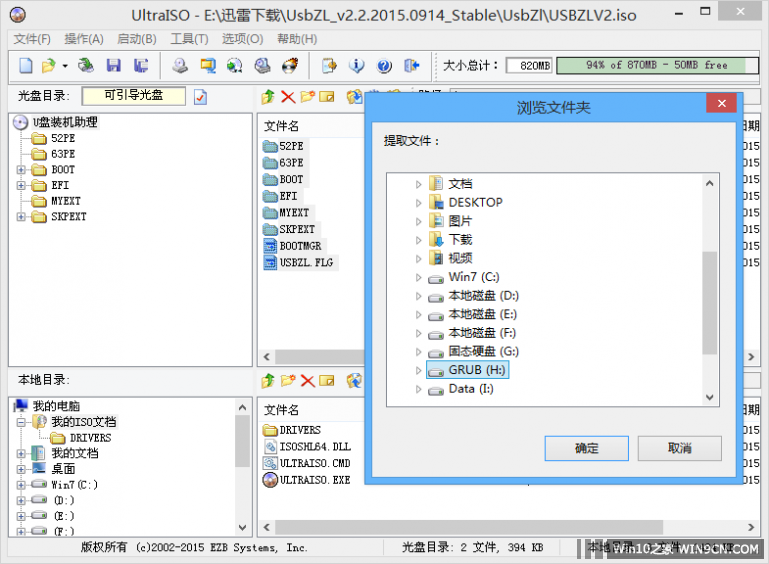Viewport: 769px width, 564px height.
Task: Select the 52PE folder in disc tree
Action: click(63, 139)
